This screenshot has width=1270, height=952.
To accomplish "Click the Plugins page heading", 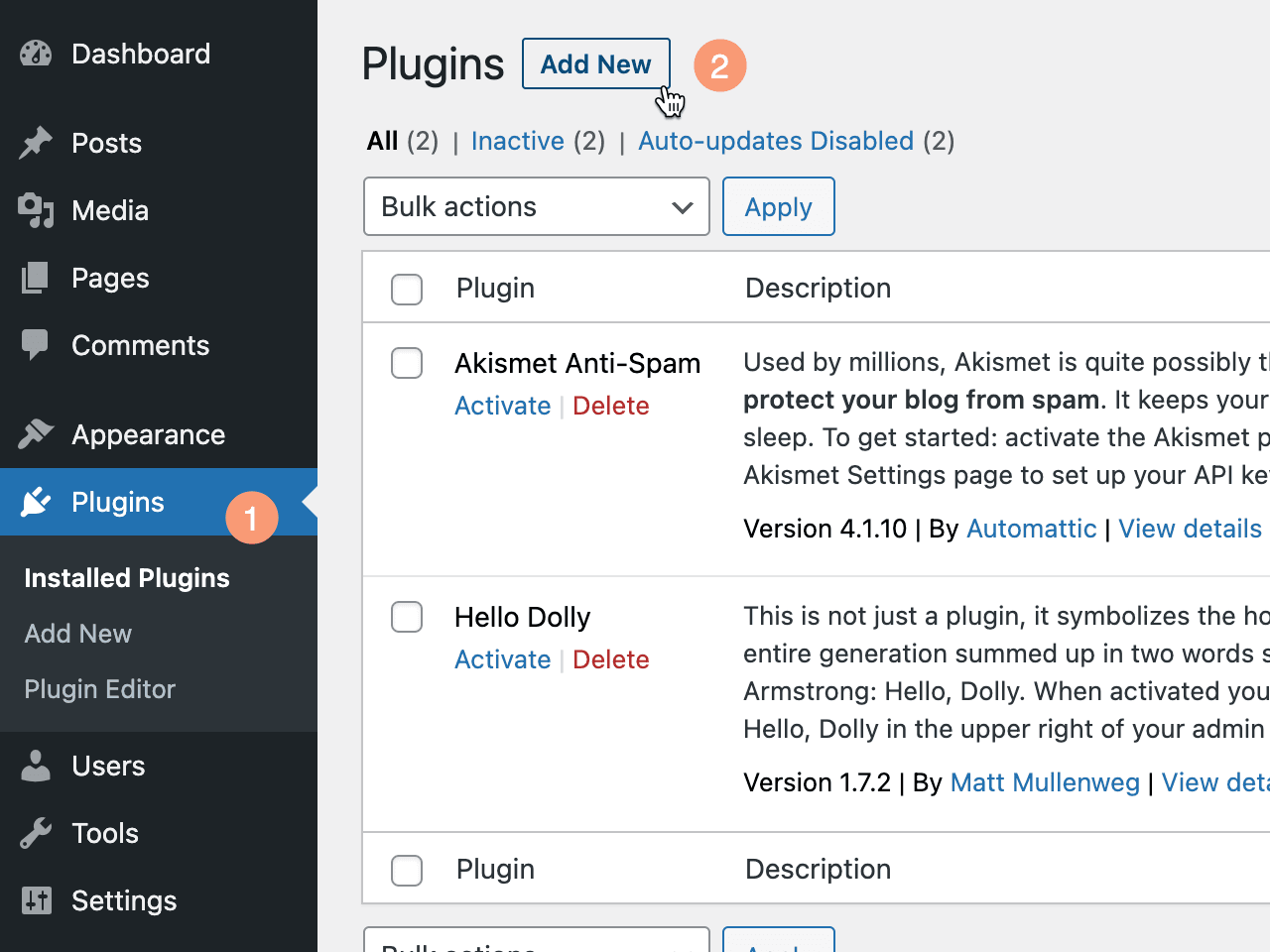I will (x=434, y=63).
